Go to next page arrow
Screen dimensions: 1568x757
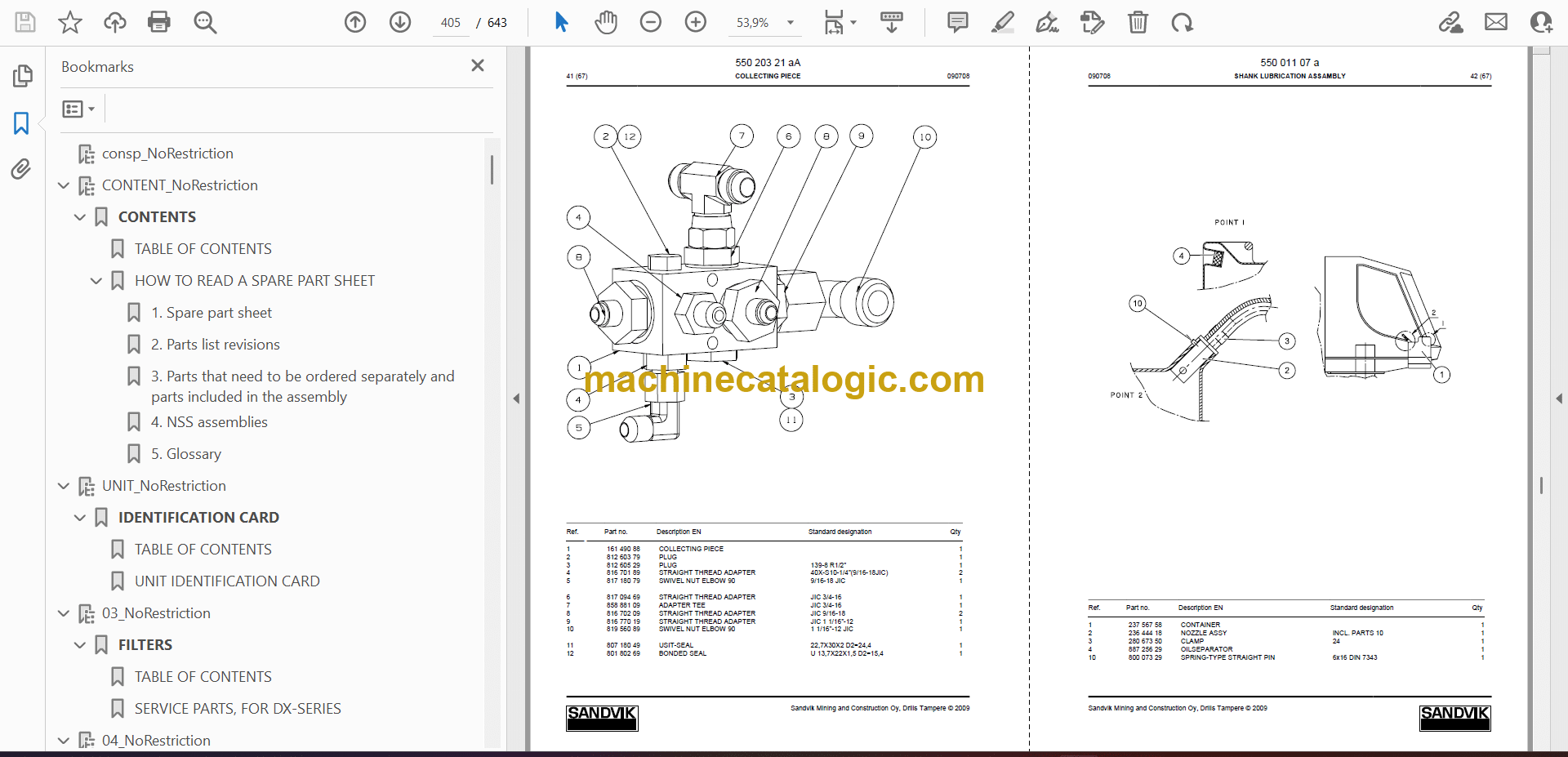pyautogui.click(x=400, y=22)
